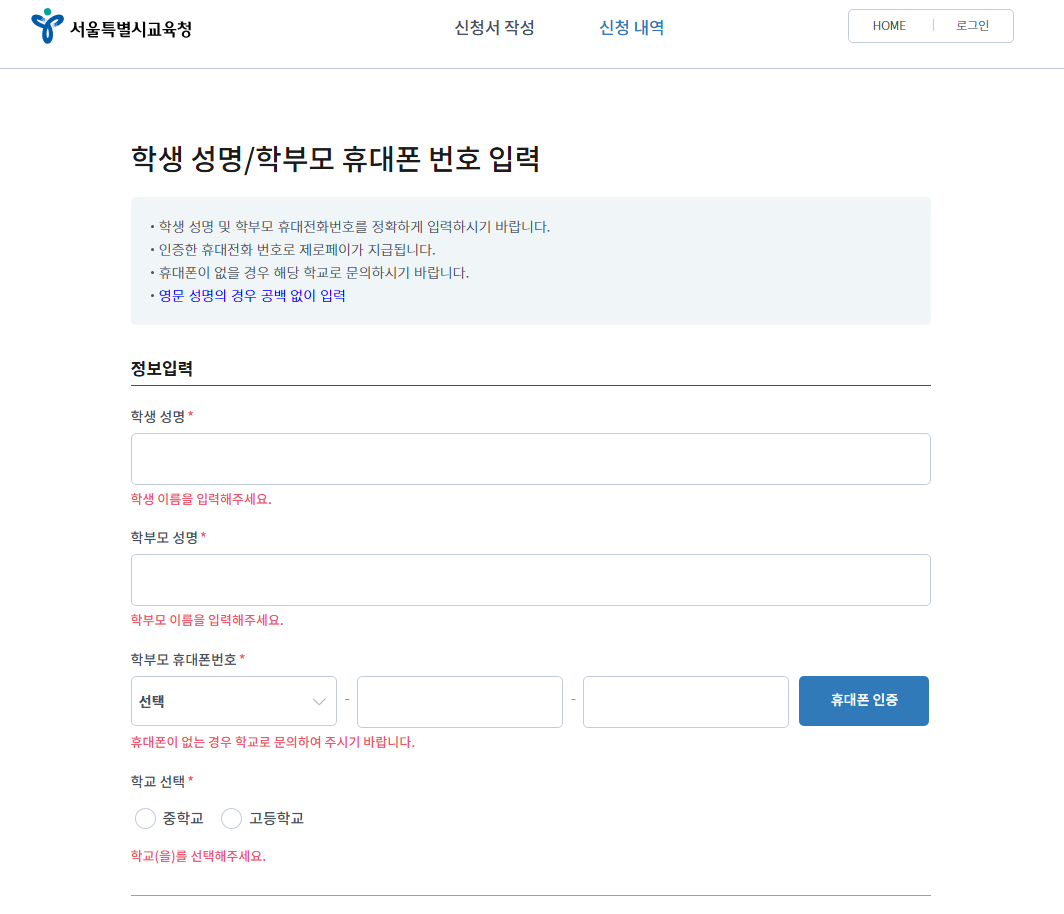Screen dimensions: 1064x914
Task: Click the 중학교 label text
Action: tap(184, 818)
